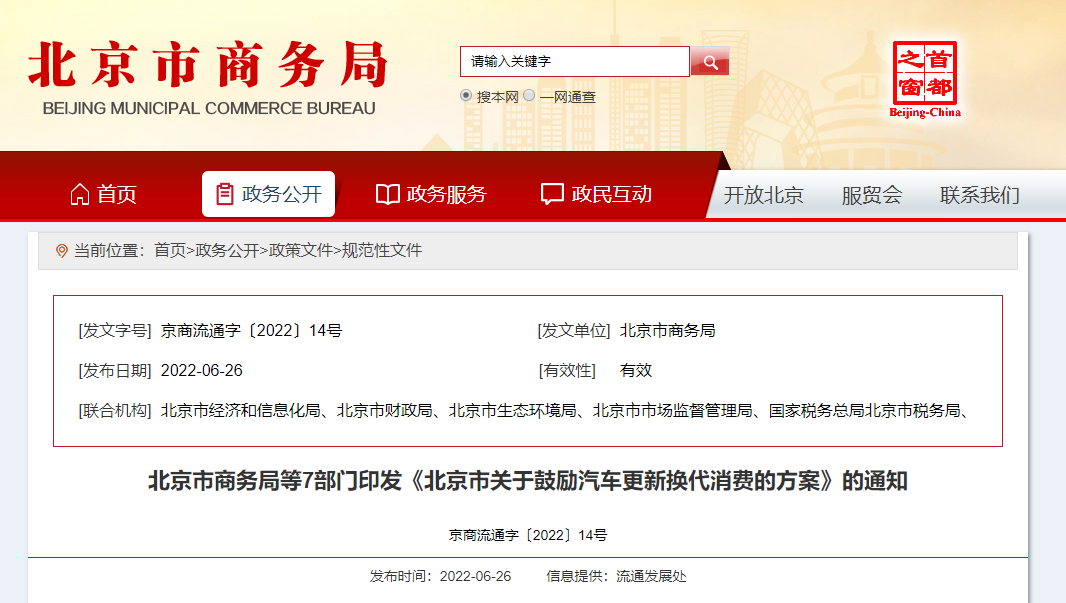Click the speech bubble icon beside 政民互动
The image size is (1066, 603).
point(552,194)
